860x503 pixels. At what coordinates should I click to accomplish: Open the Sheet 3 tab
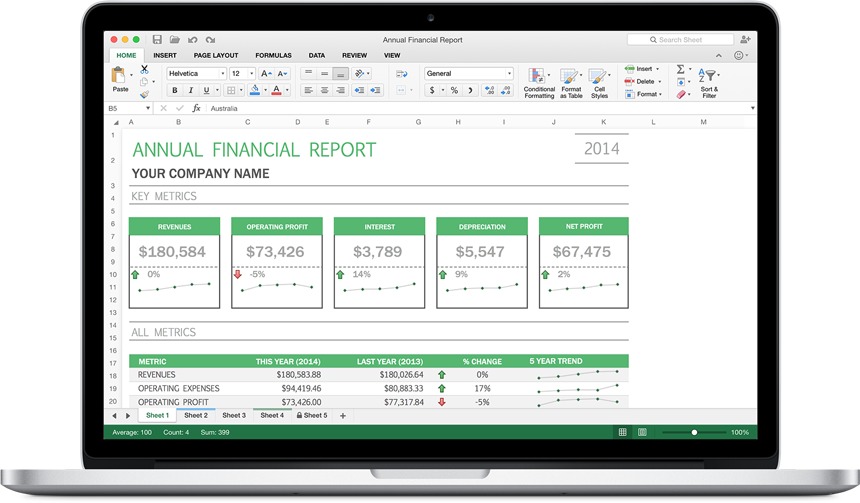[x=234, y=415]
